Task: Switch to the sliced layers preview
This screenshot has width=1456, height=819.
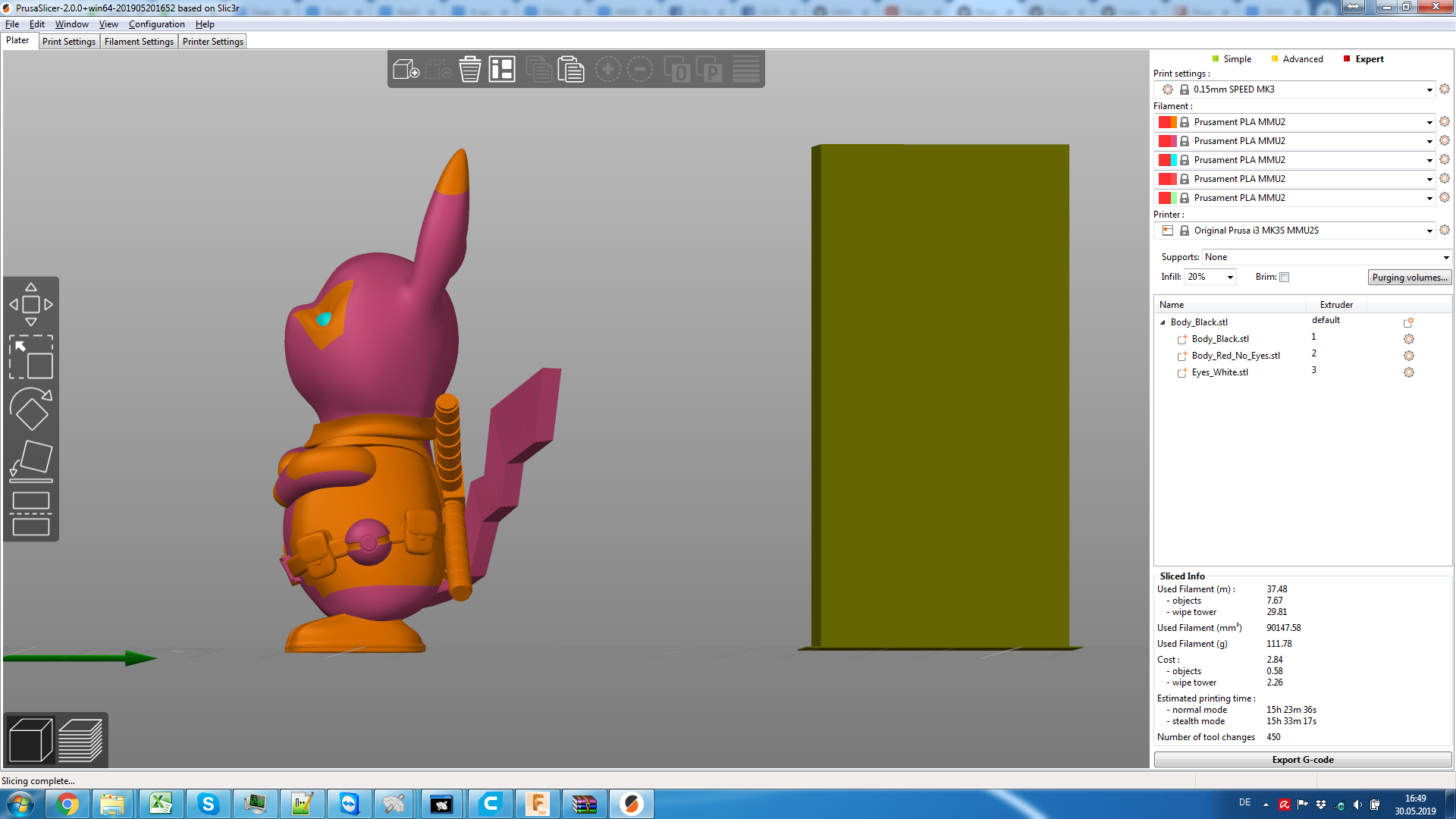Action: point(80,739)
